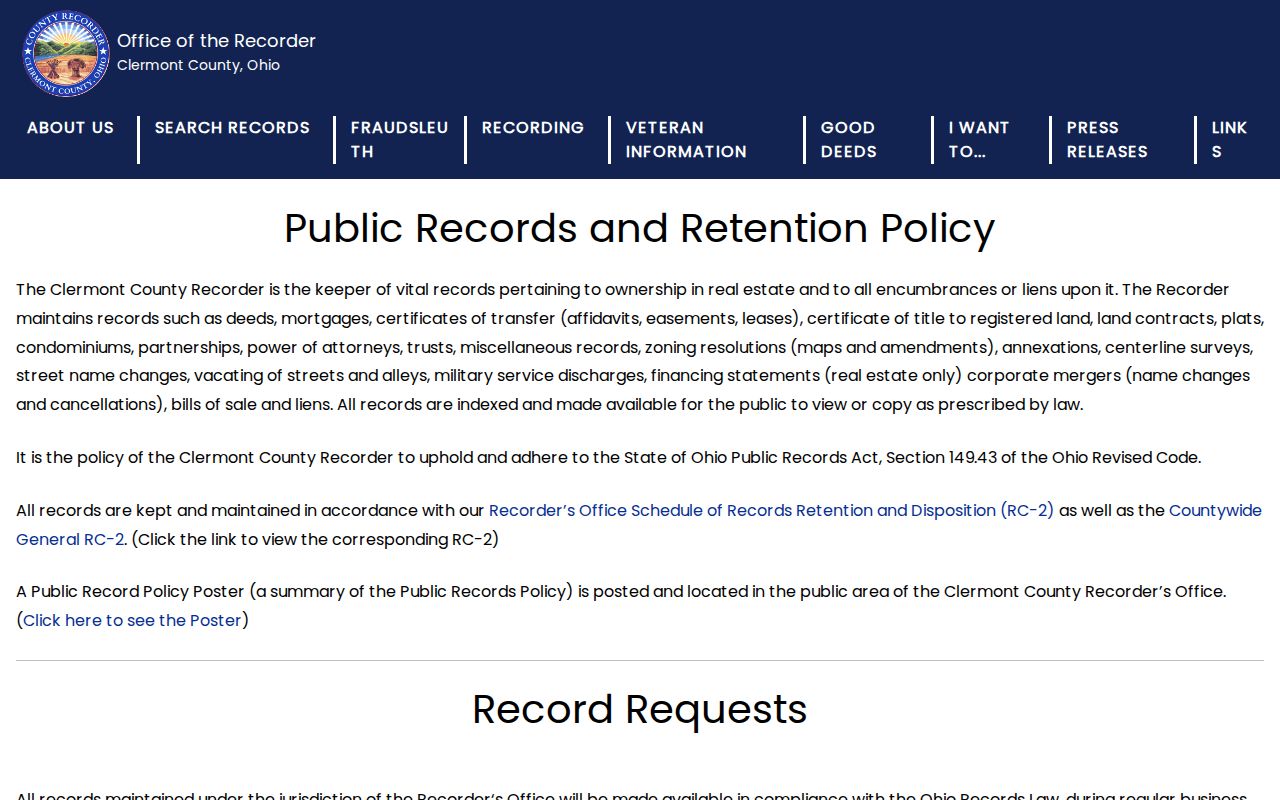The height and width of the screenshot is (800, 1280).
Task: Select the Veteran Information menu item
Action: (x=686, y=140)
